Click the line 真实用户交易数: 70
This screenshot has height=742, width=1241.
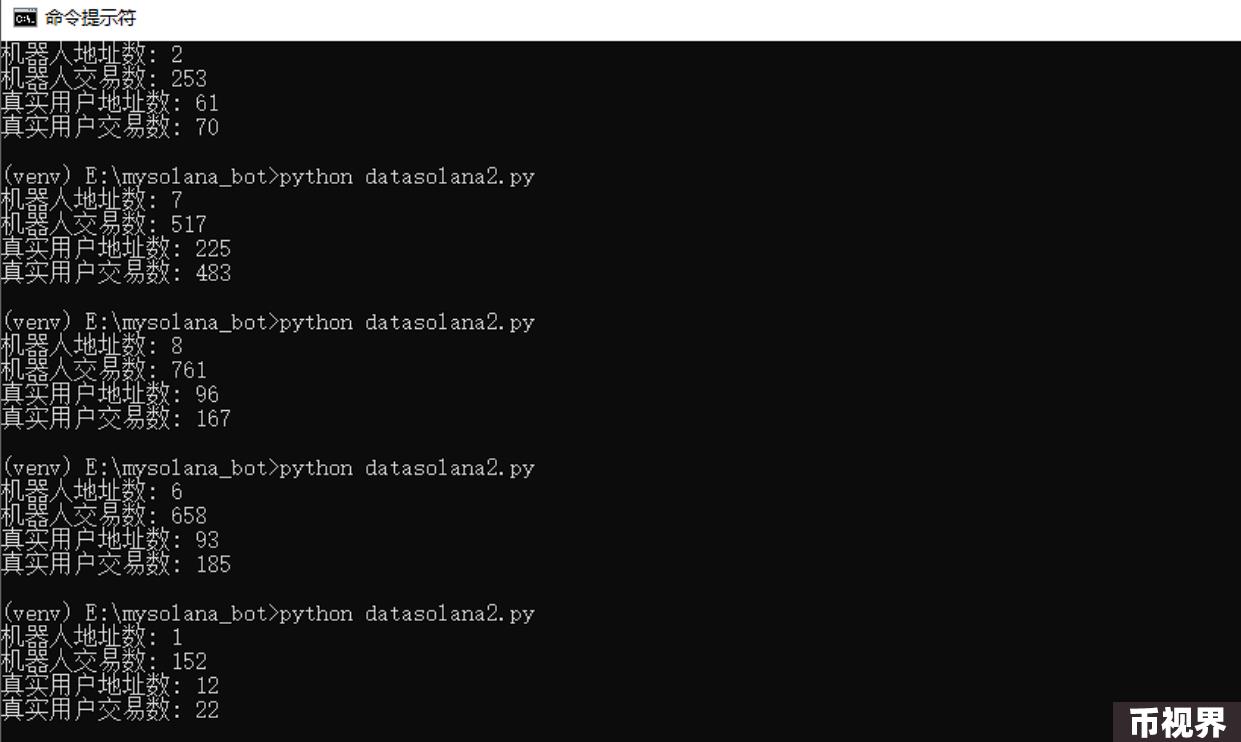pyautogui.click(x=110, y=127)
